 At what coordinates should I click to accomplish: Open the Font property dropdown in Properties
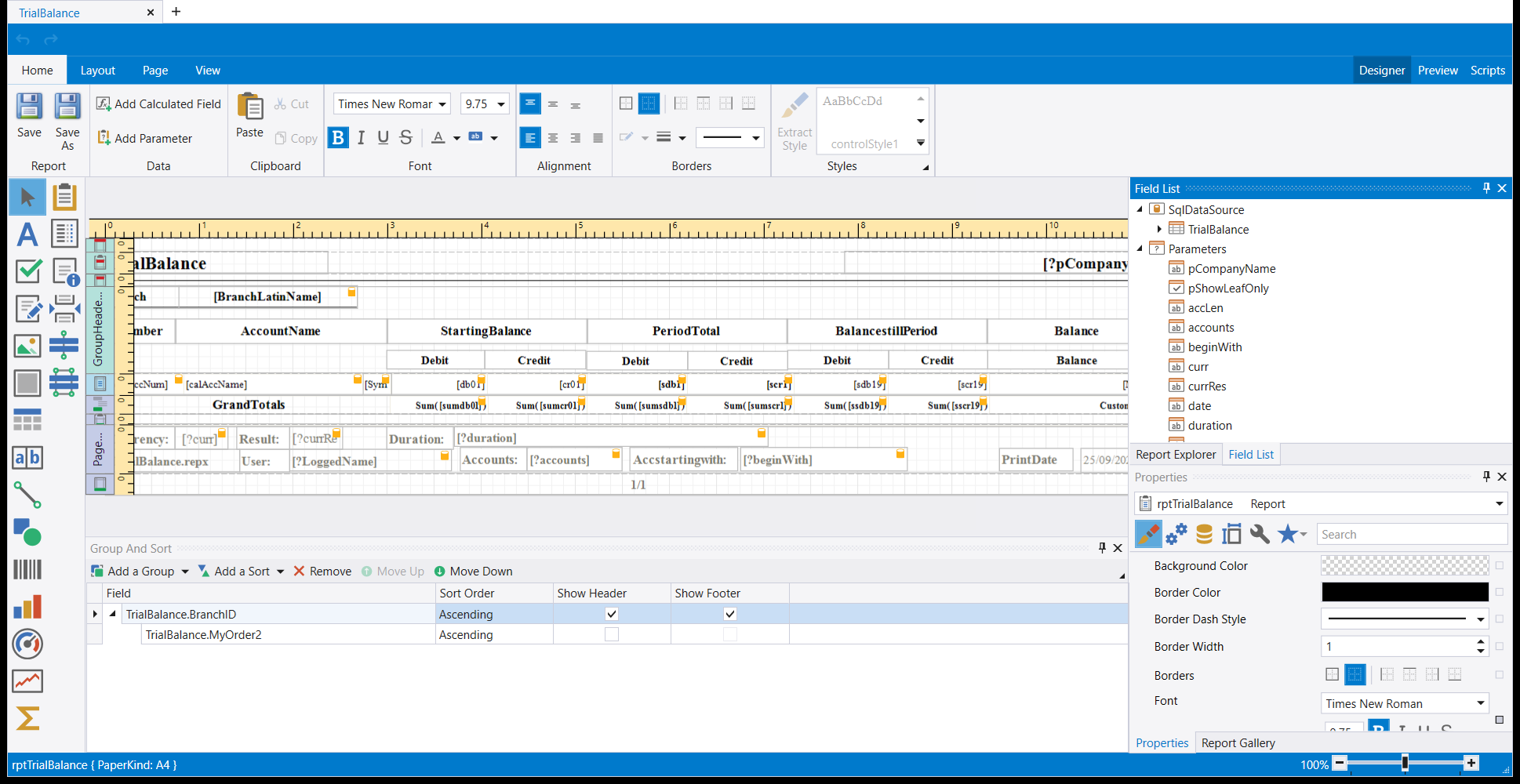coord(1481,703)
